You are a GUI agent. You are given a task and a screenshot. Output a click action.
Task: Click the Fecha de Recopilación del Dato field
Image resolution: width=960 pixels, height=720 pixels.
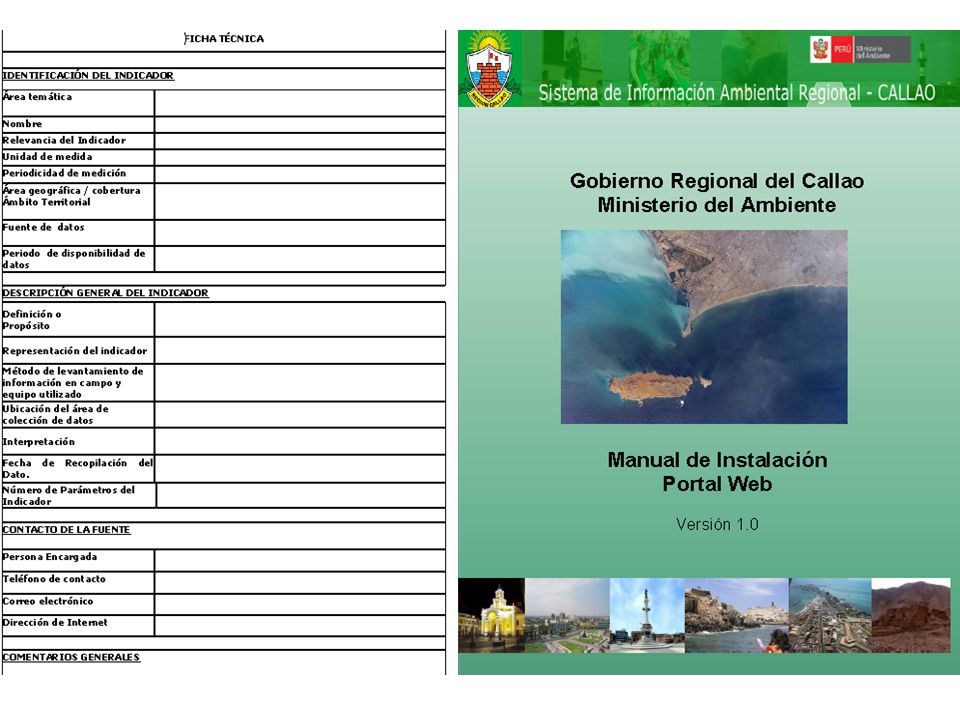[300, 468]
